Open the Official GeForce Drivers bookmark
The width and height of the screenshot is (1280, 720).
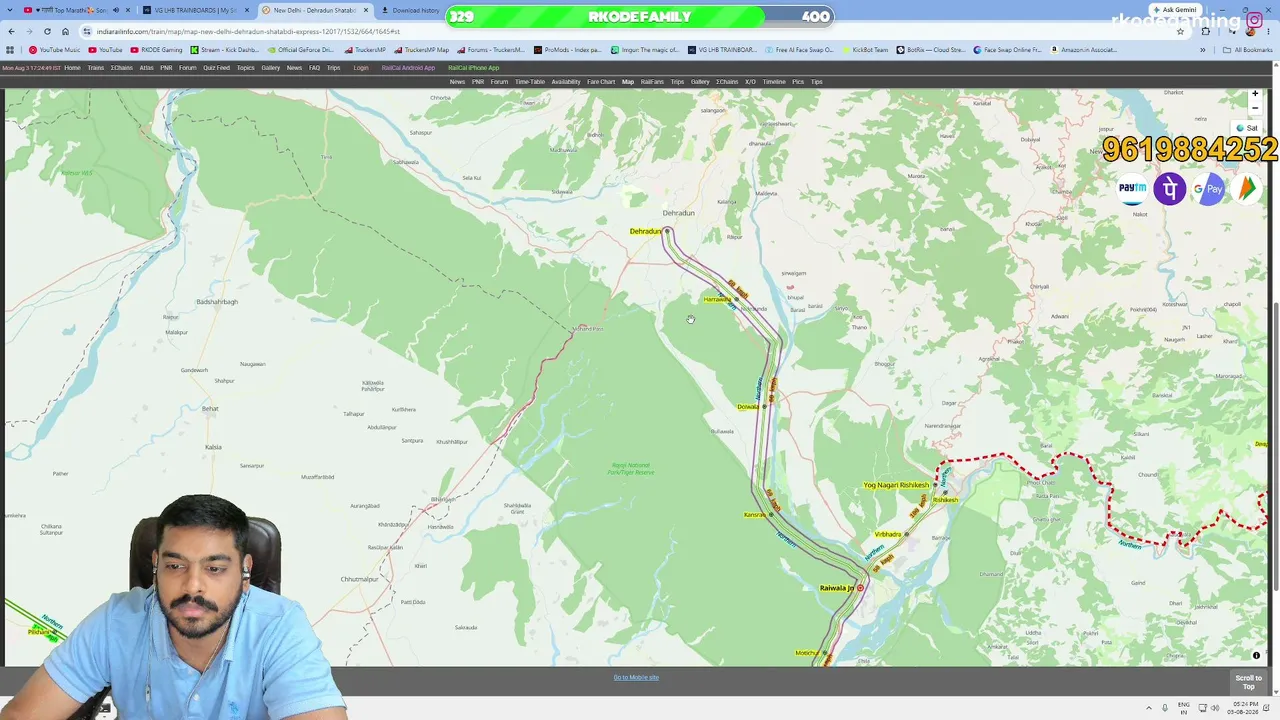302,50
